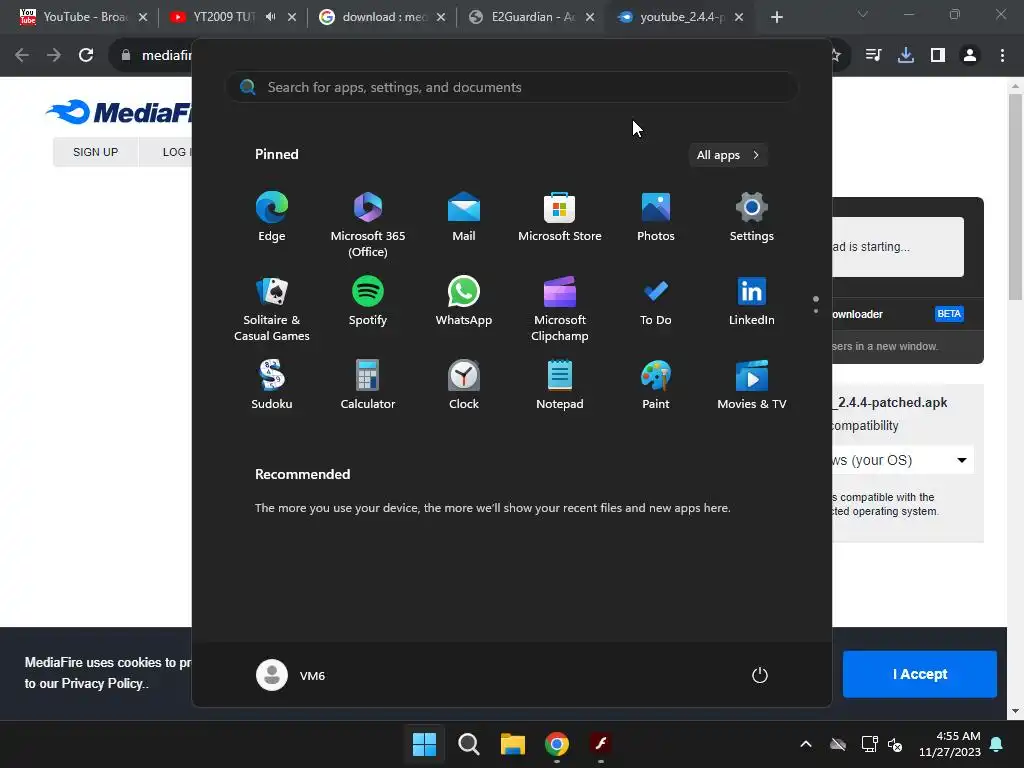Accept MediaFire cookies
This screenshot has height=768, width=1024.
pos(920,674)
